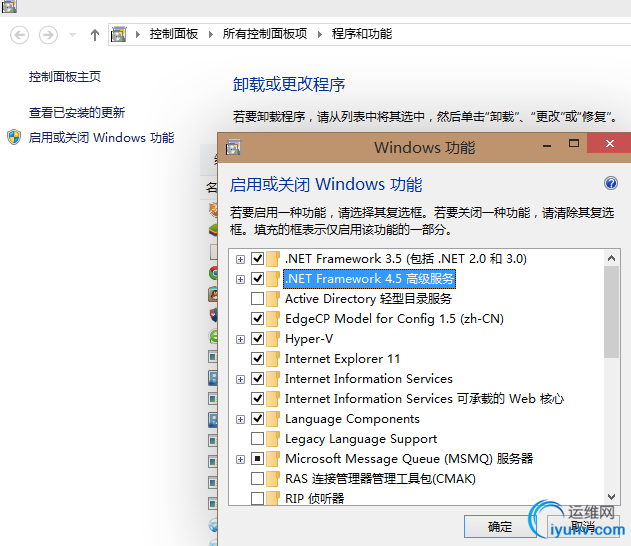This screenshot has height=546, width=631.
Task: Click the Windows 功能 title bar icon
Action: [x=233, y=147]
